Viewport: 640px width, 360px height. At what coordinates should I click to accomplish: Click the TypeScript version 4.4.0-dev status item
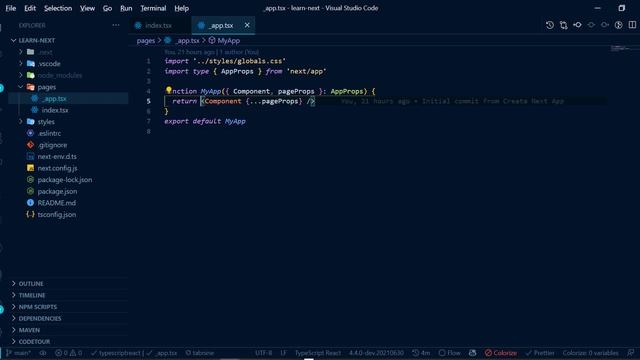(376, 353)
